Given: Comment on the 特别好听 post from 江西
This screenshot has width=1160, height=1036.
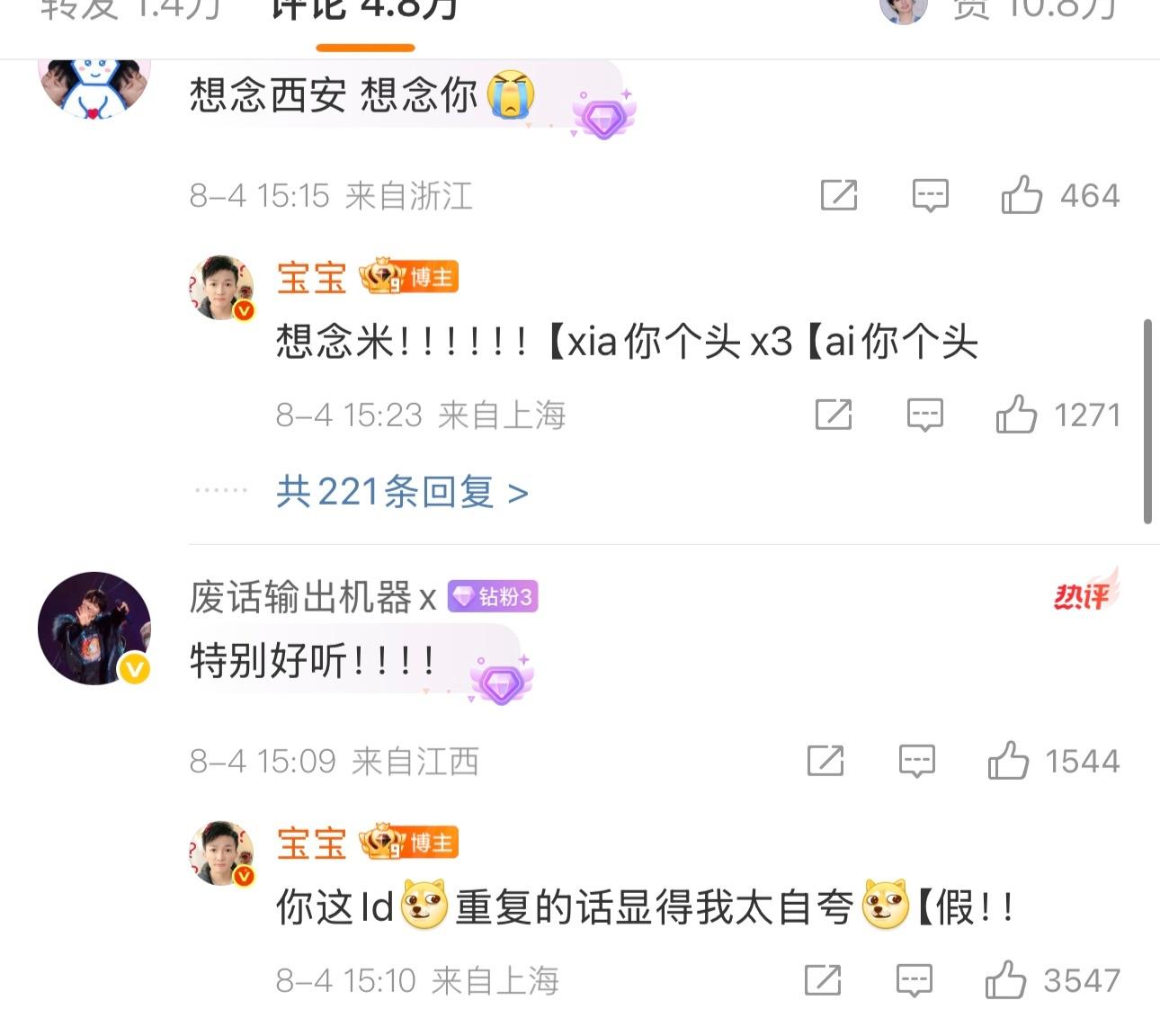Looking at the screenshot, I should coord(916,761).
